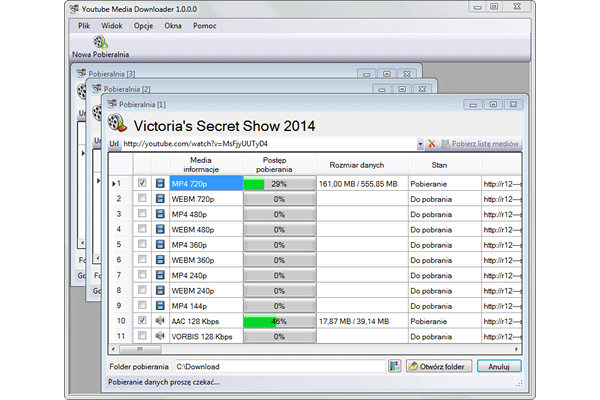Bring the Pobieralnia [2] window to front by its title
The width and height of the screenshot is (600, 400).
pos(127,89)
